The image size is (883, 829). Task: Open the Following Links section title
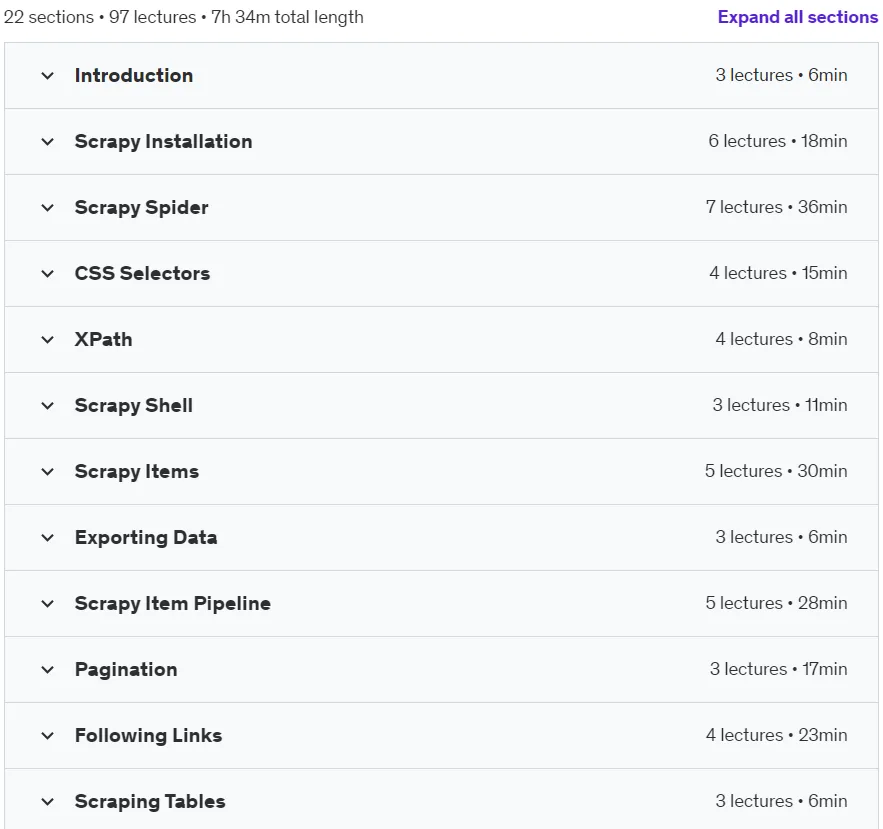[148, 736]
